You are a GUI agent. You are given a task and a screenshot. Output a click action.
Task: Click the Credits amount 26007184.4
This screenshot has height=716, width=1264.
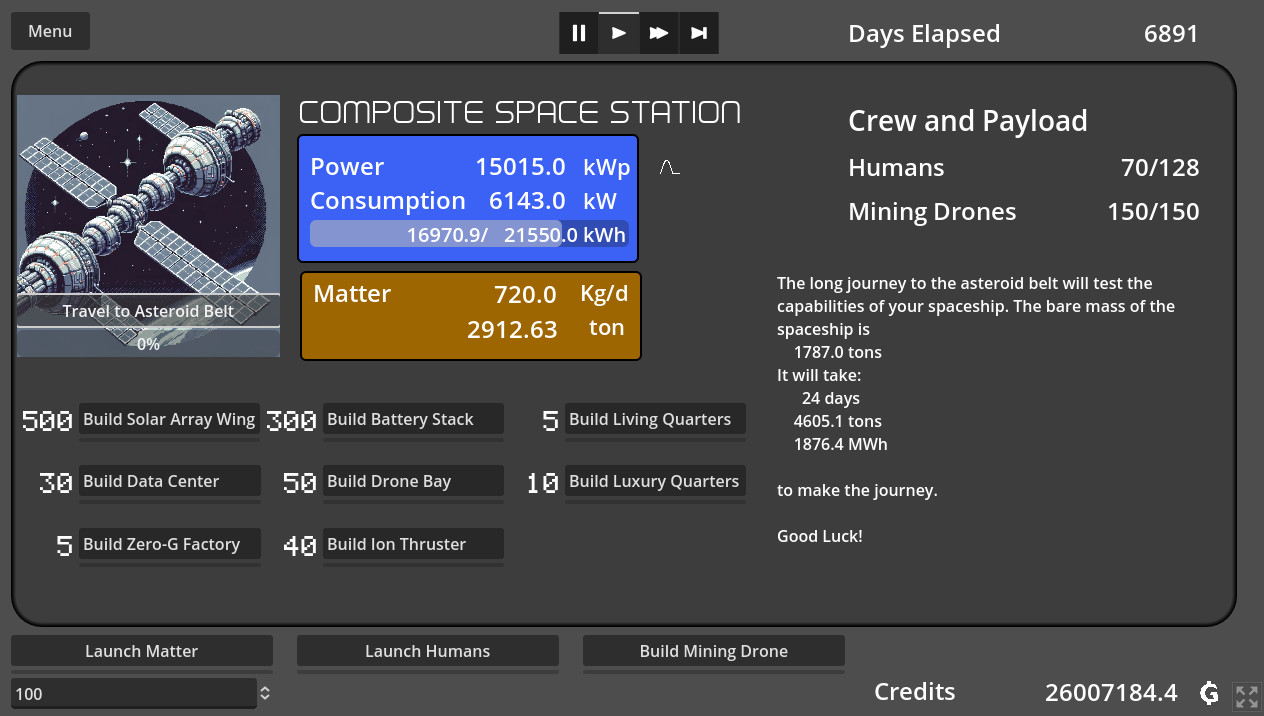click(x=1111, y=692)
